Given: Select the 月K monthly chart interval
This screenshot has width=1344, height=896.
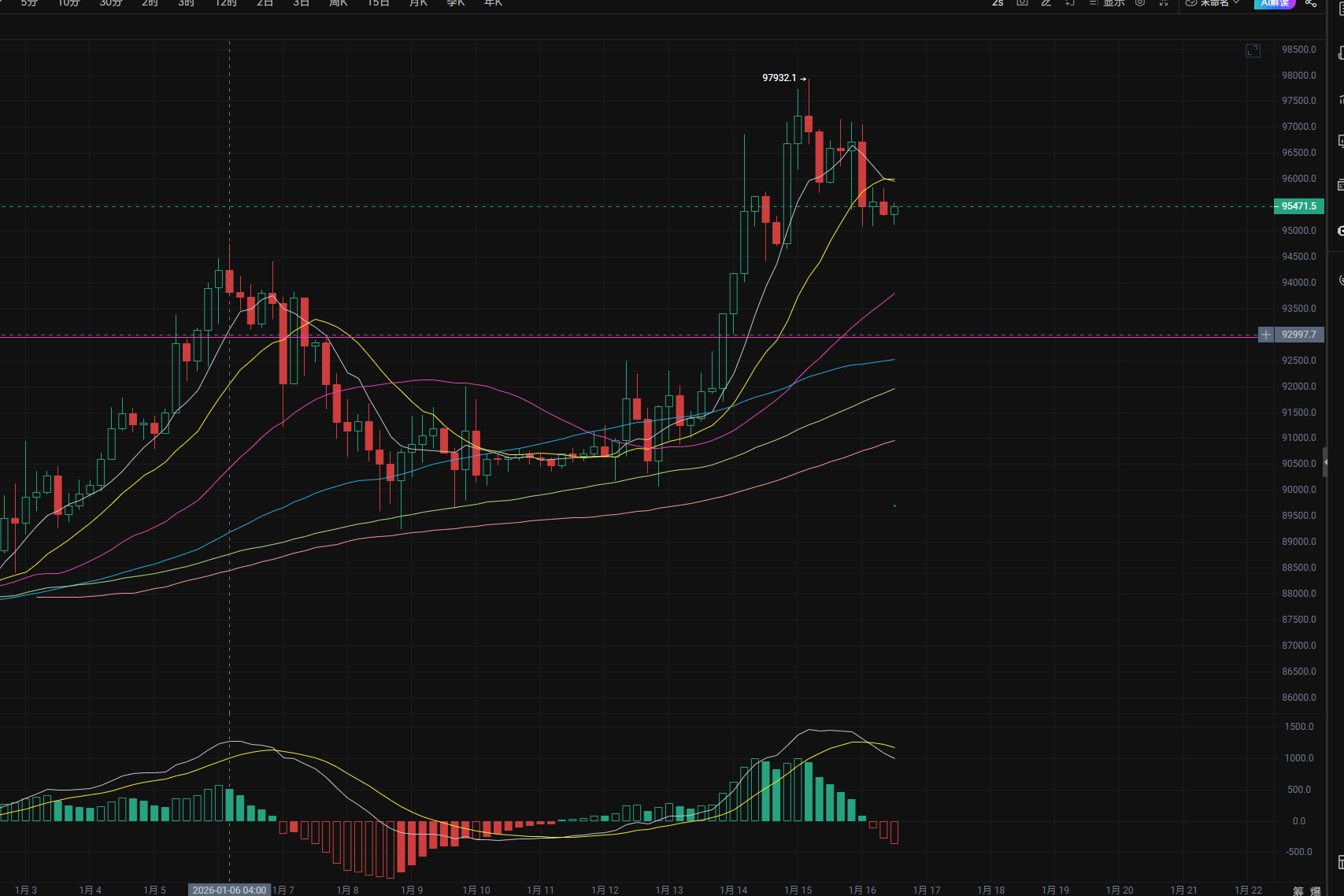Looking at the screenshot, I should point(418,3).
